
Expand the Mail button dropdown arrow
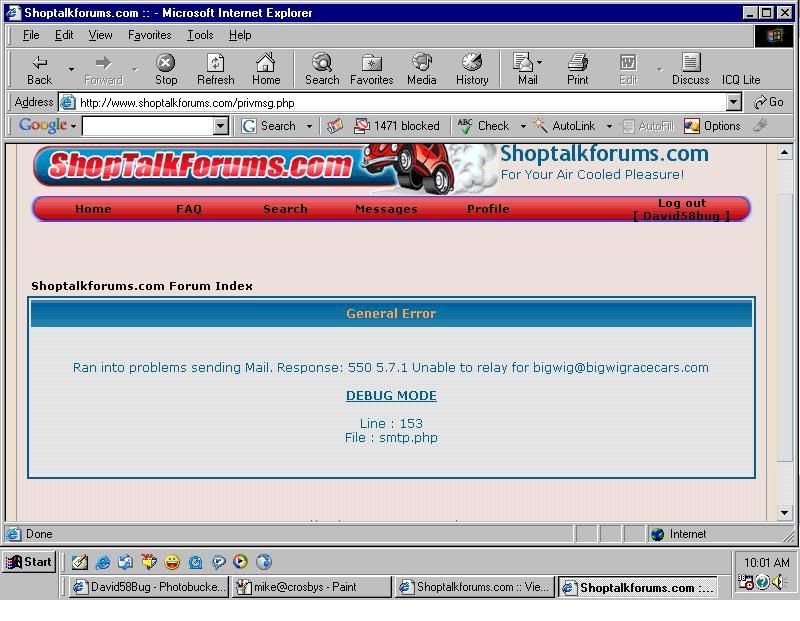tap(540, 64)
